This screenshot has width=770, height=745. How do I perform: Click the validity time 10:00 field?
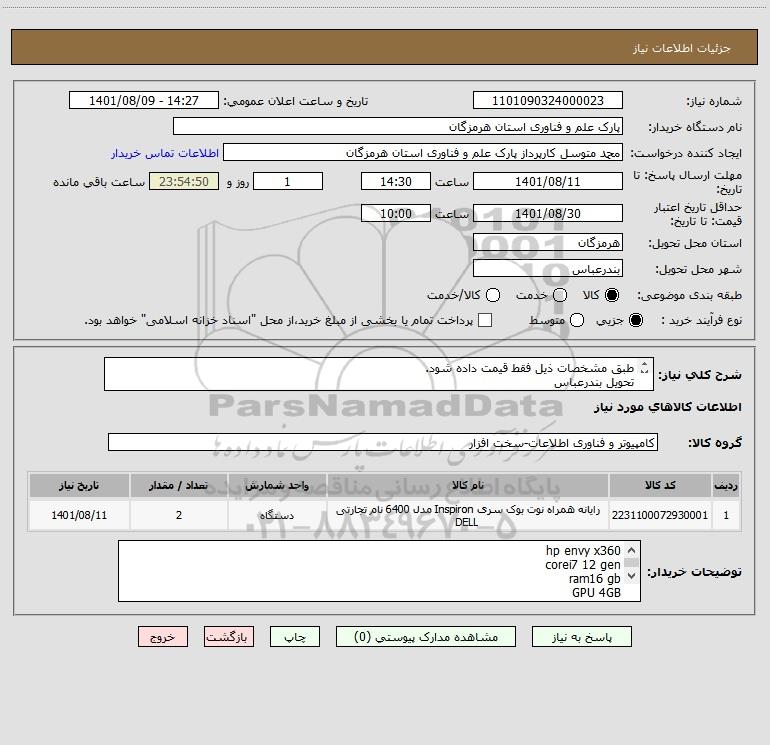click(396, 213)
